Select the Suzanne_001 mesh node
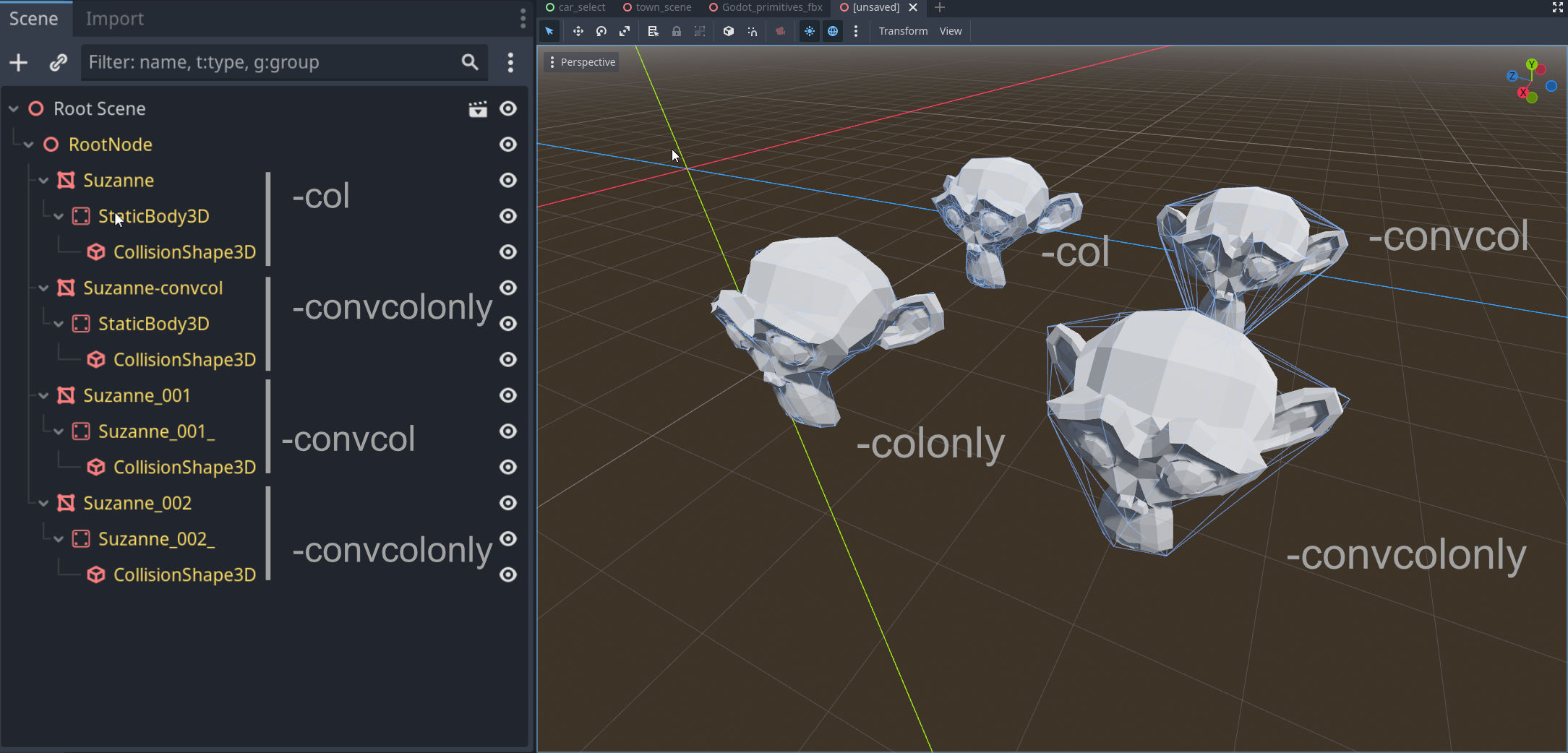The image size is (1568, 753). 137,395
